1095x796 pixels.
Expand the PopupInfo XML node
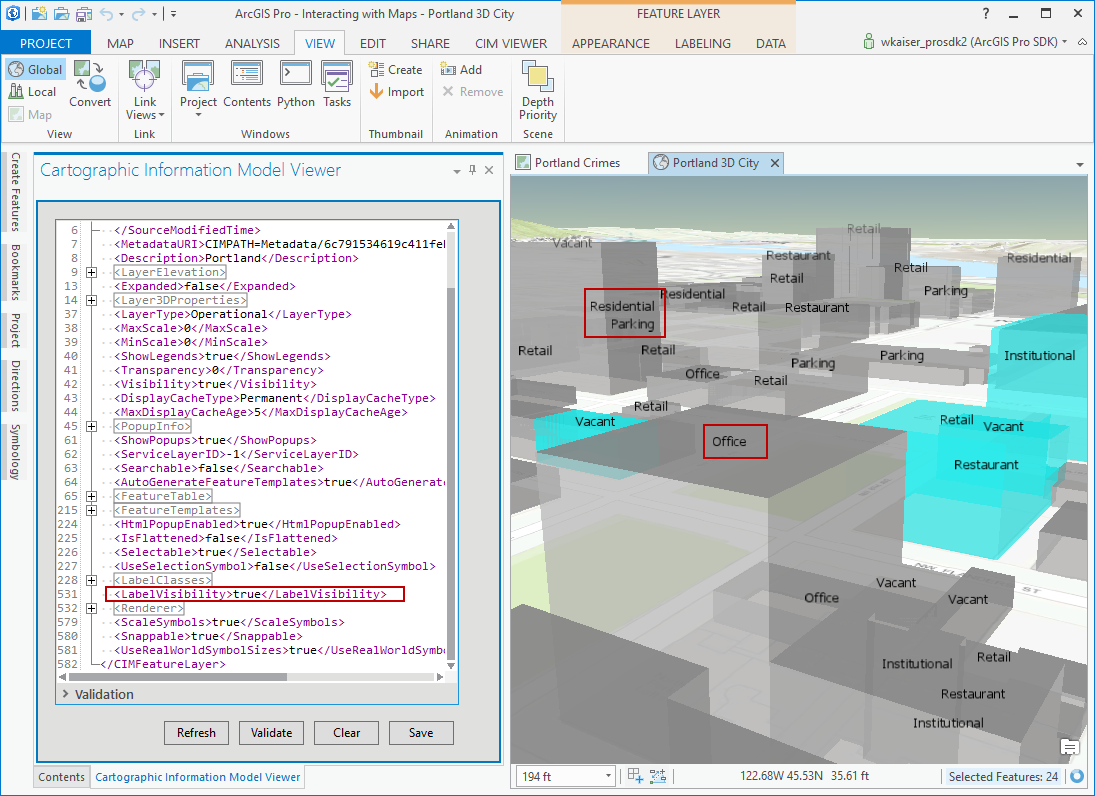pos(91,426)
